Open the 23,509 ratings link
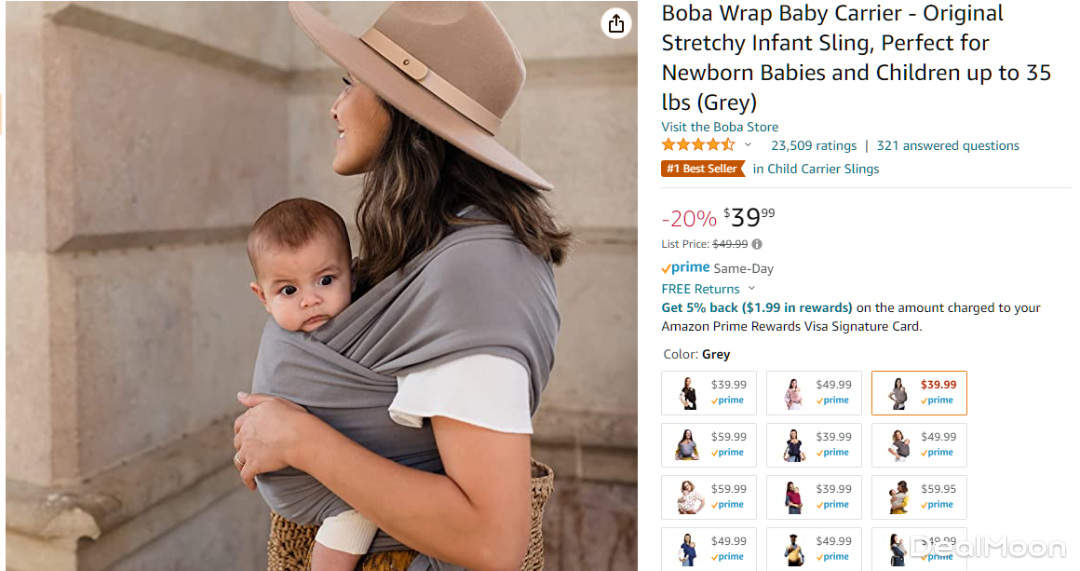The width and height of the screenshot is (1080, 571). [x=813, y=145]
